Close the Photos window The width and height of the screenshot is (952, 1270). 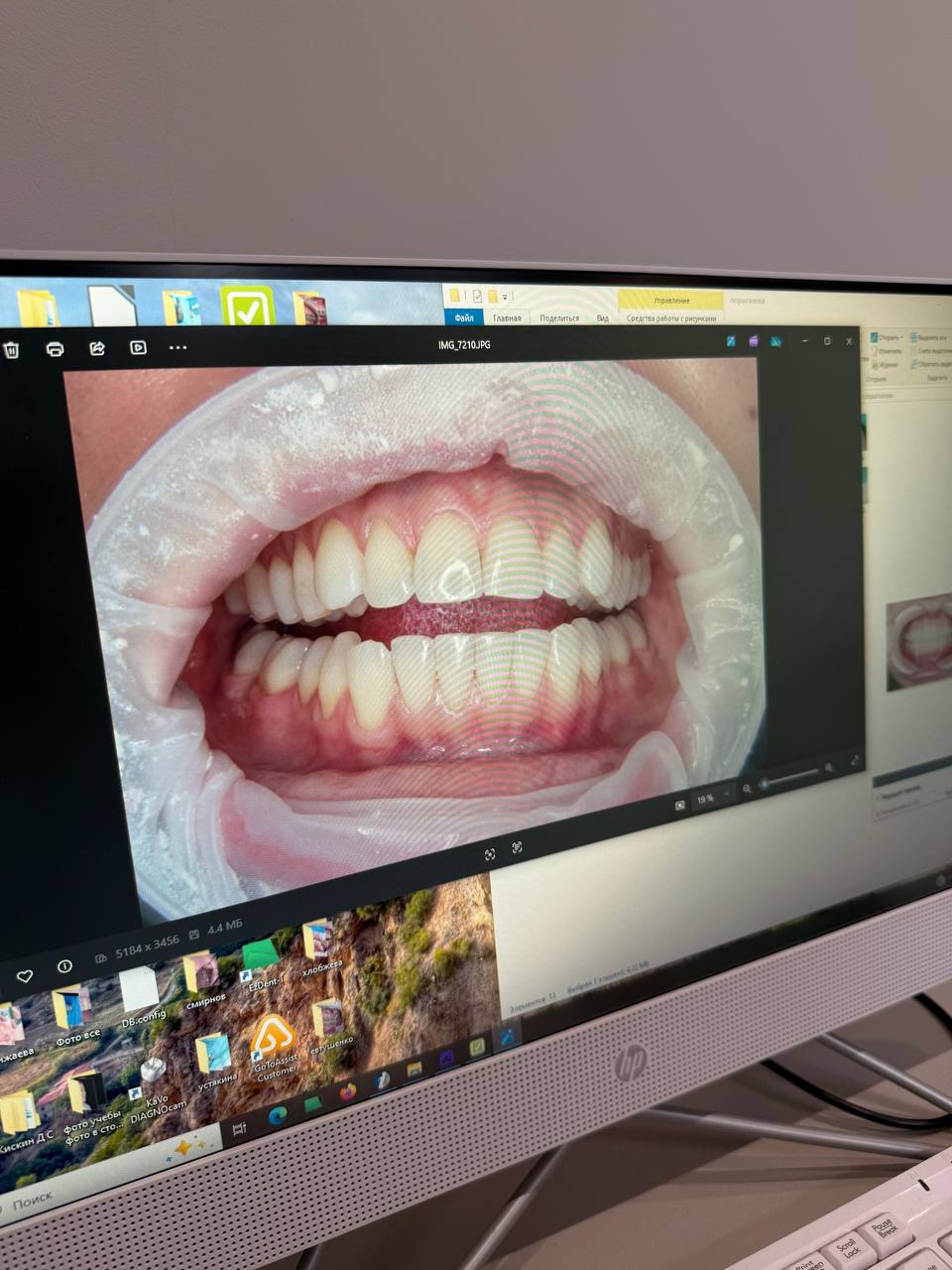tap(849, 341)
